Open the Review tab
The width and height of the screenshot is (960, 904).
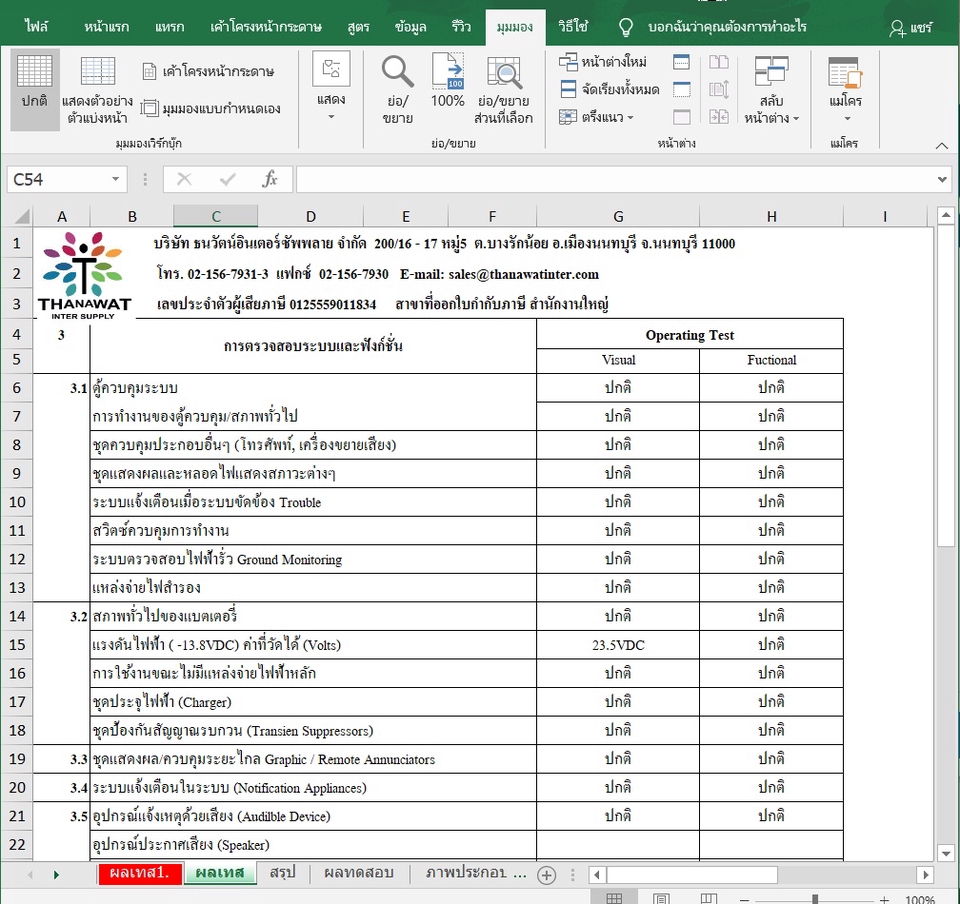461,27
